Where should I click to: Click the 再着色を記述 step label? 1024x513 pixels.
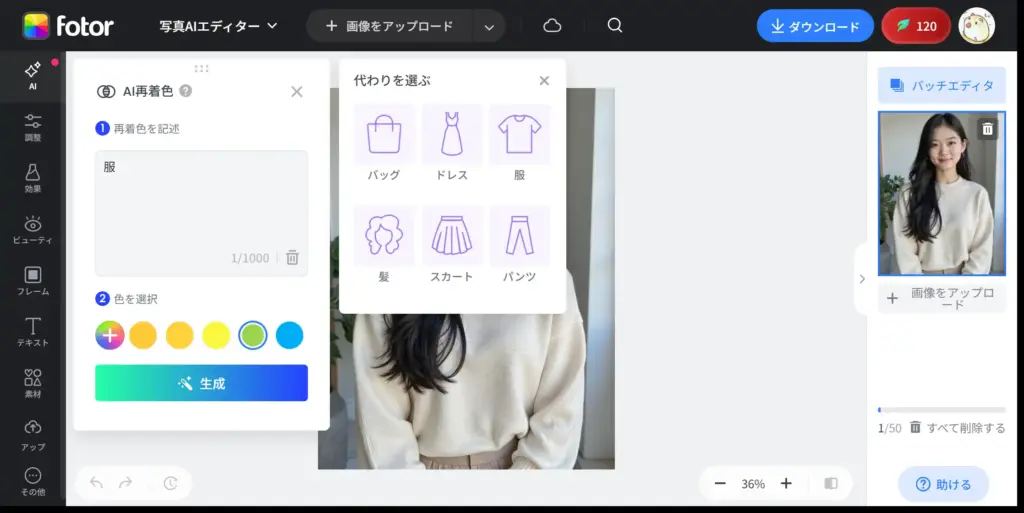[x=146, y=129]
